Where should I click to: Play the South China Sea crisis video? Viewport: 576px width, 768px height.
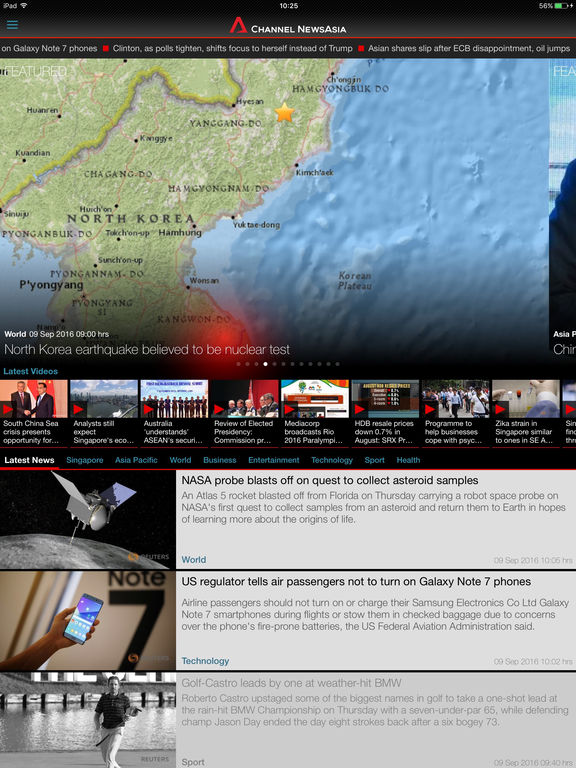(x=34, y=412)
